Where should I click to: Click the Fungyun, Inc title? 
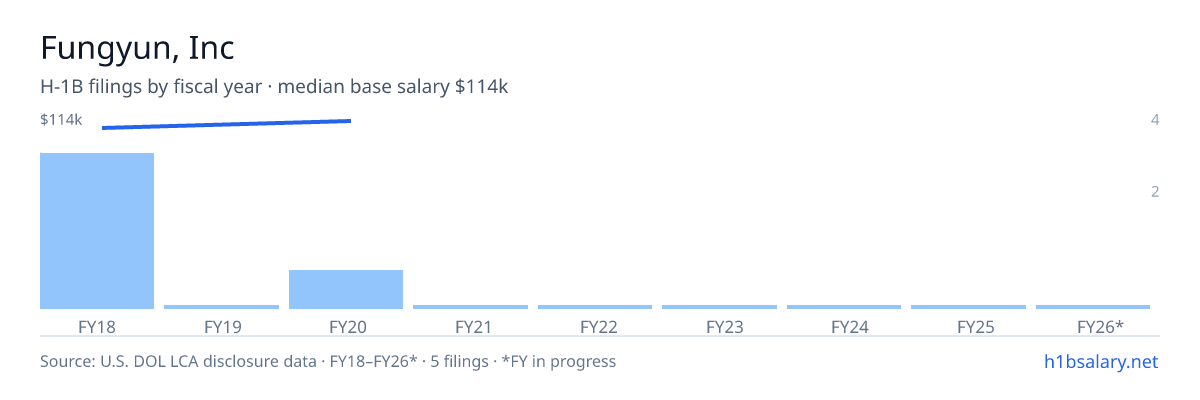[137, 48]
